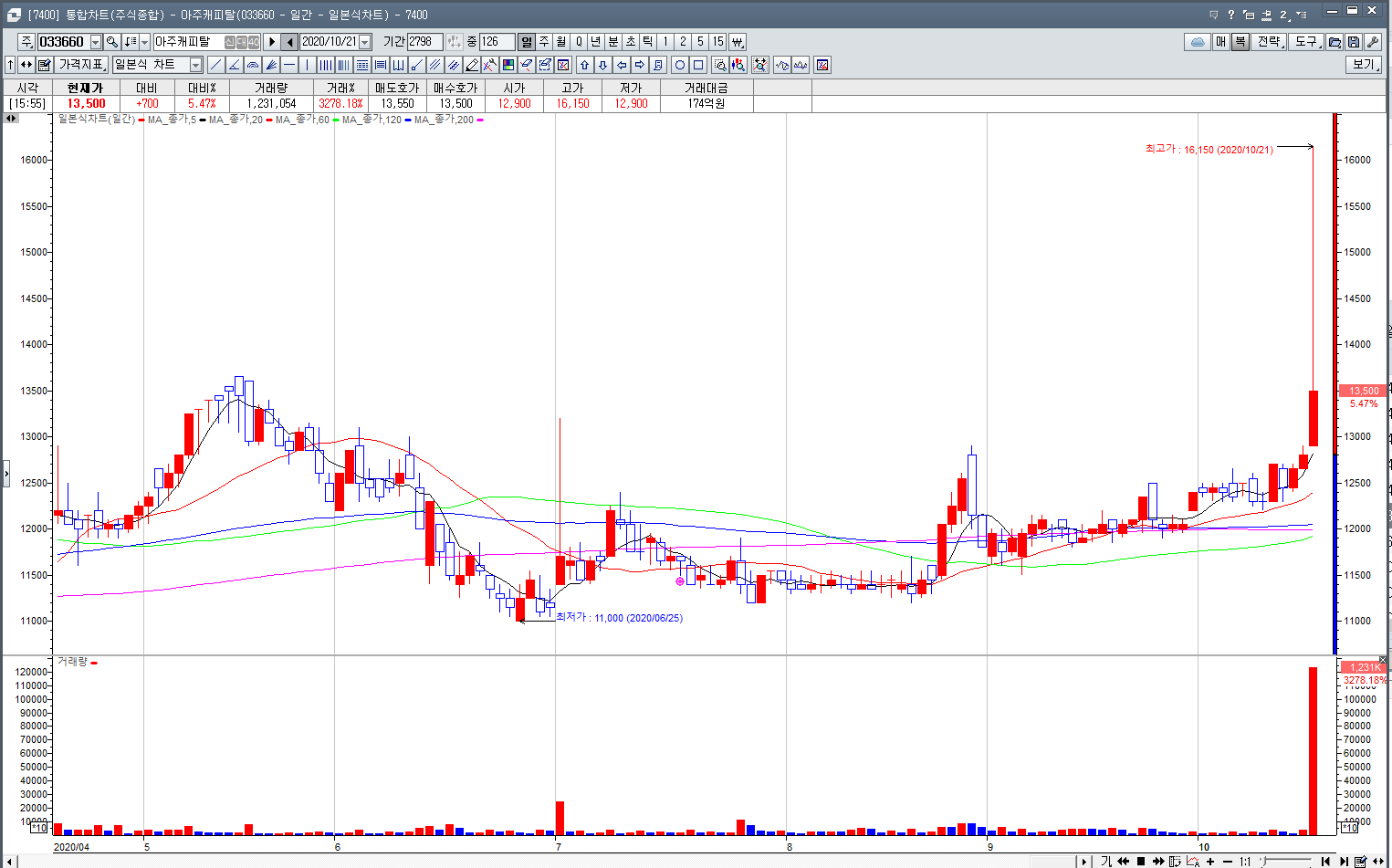This screenshot has height=868, width=1392.
Task: Select tick (틱) period toggle
Action: coord(648,42)
